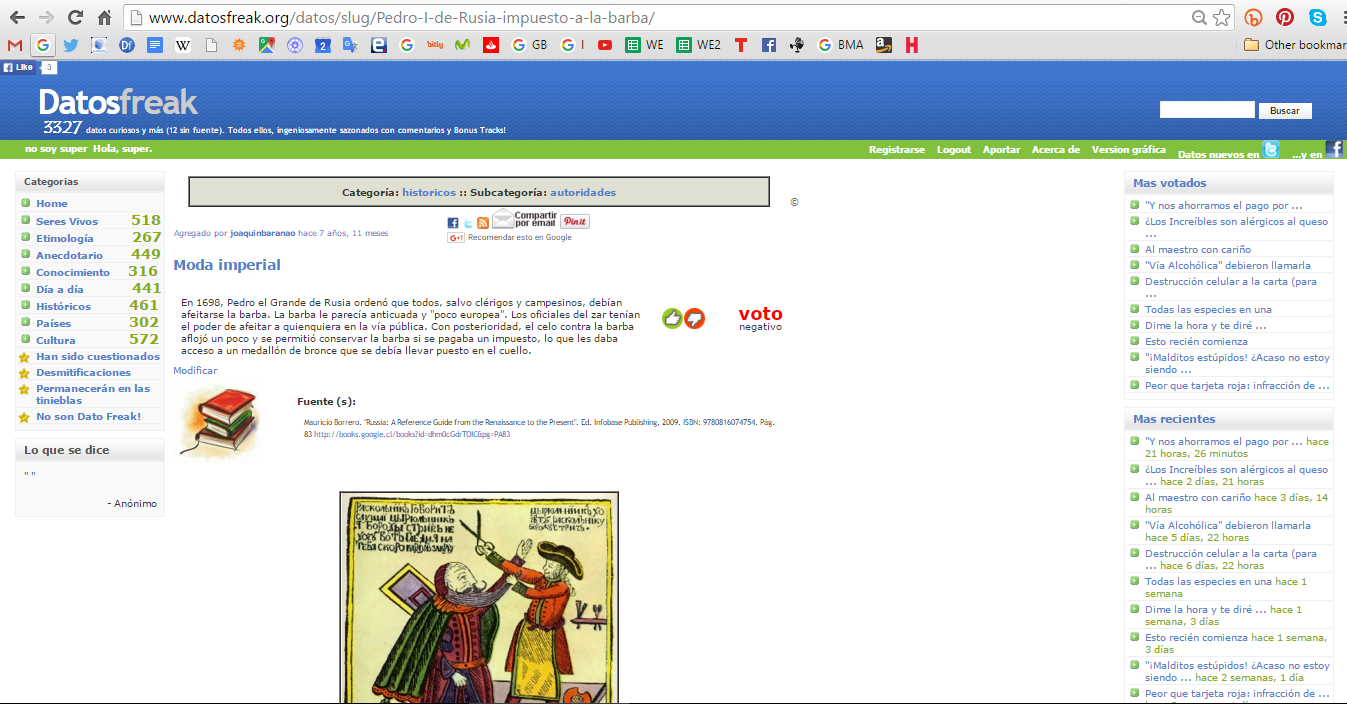Open the Día a día category
This screenshot has height=704, width=1347.
60,290
